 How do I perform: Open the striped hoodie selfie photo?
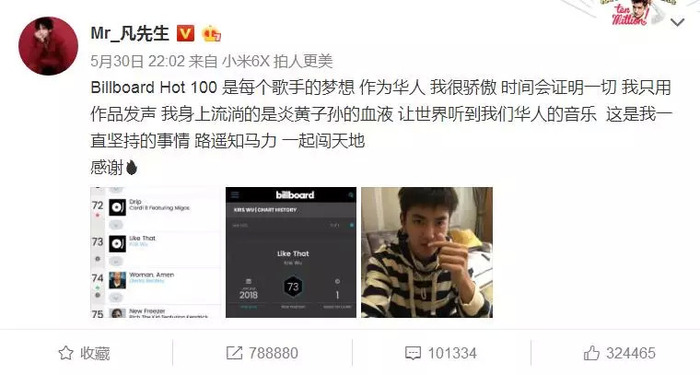pyautogui.click(x=427, y=252)
